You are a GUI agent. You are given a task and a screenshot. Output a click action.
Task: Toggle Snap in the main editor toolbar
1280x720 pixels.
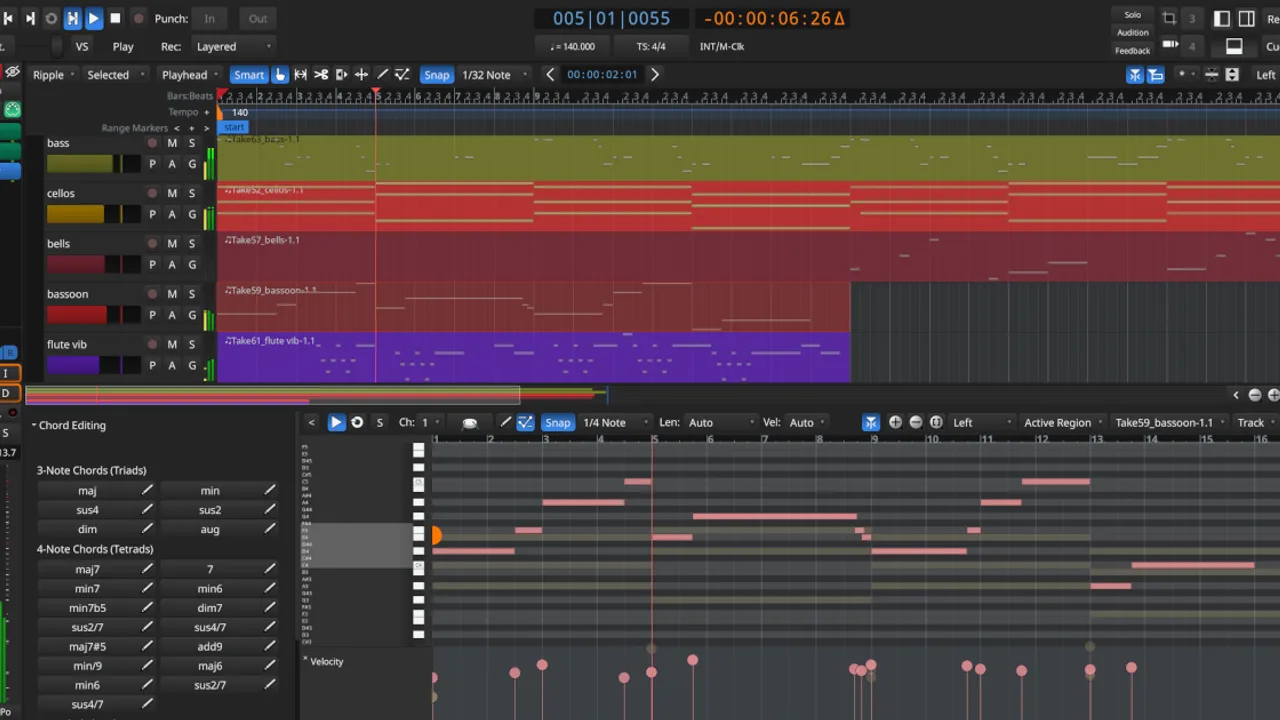436,74
